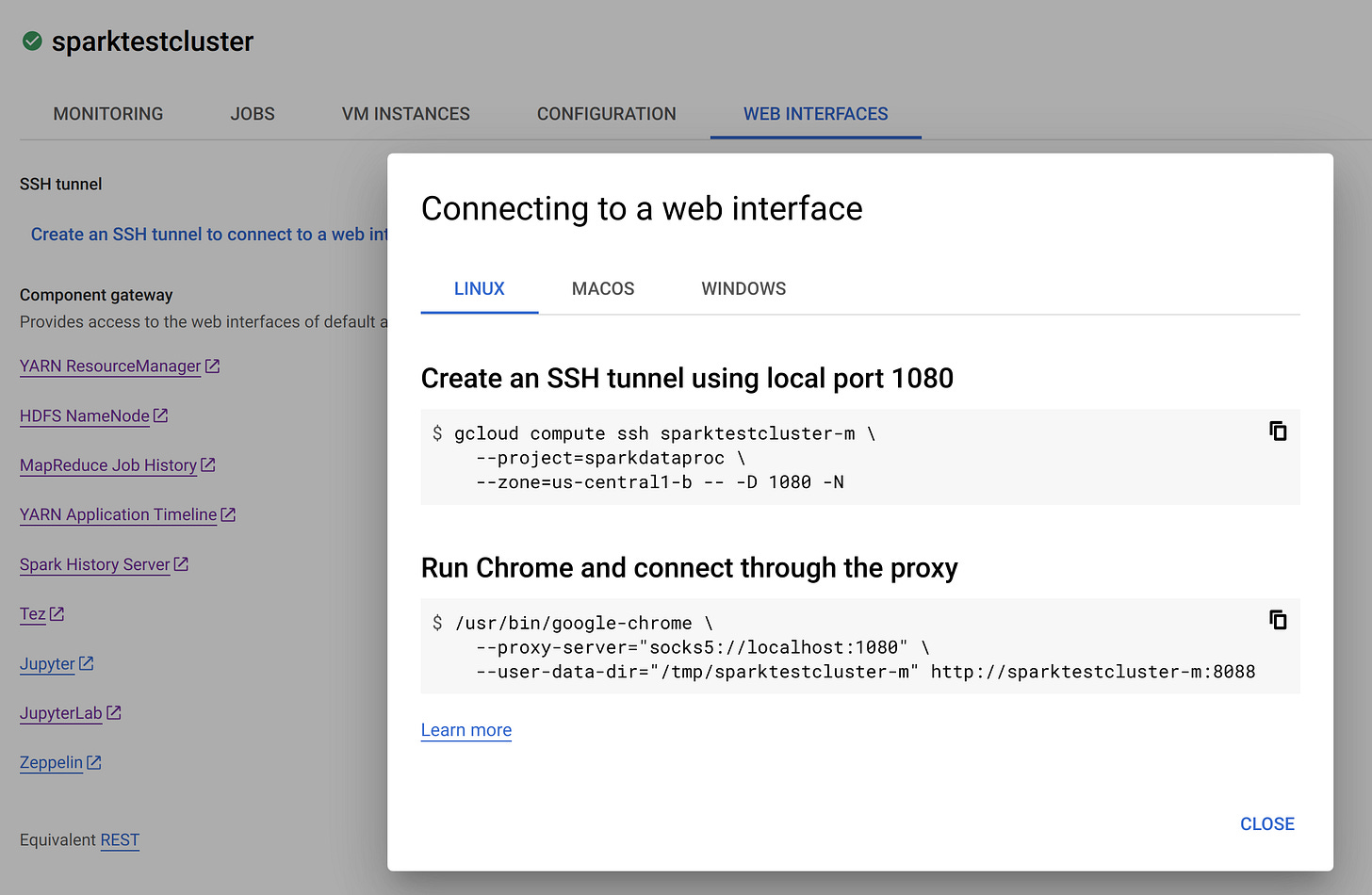Image resolution: width=1372 pixels, height=895 pixels.
Task: Click external-link icon beside Zeppelin
Action: [x=94, y=762]
